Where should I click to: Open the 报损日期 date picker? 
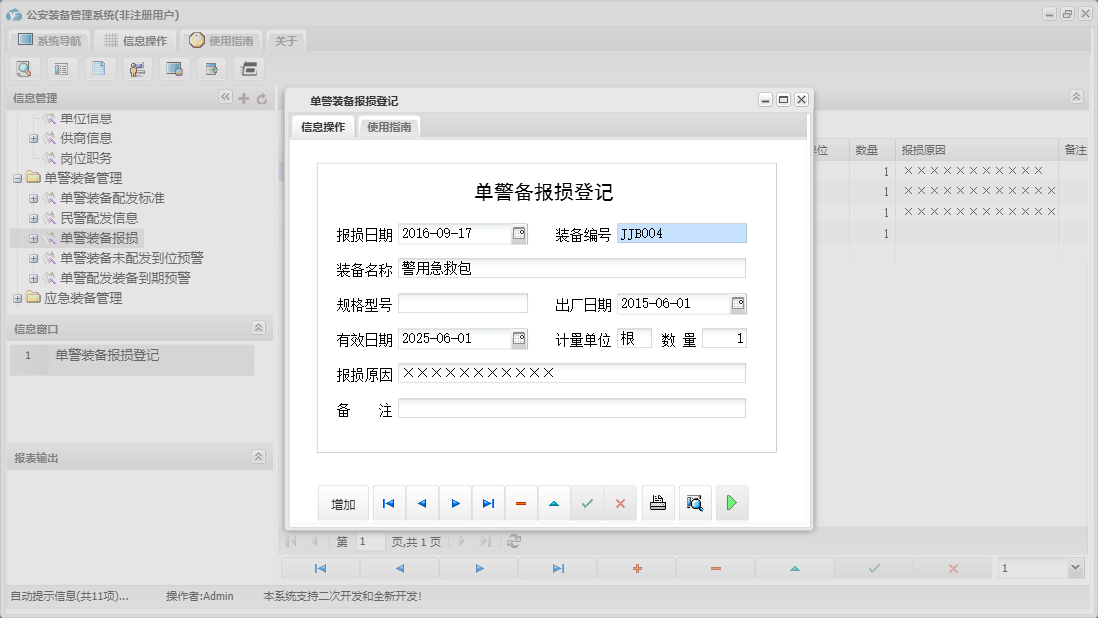[519, 234]
